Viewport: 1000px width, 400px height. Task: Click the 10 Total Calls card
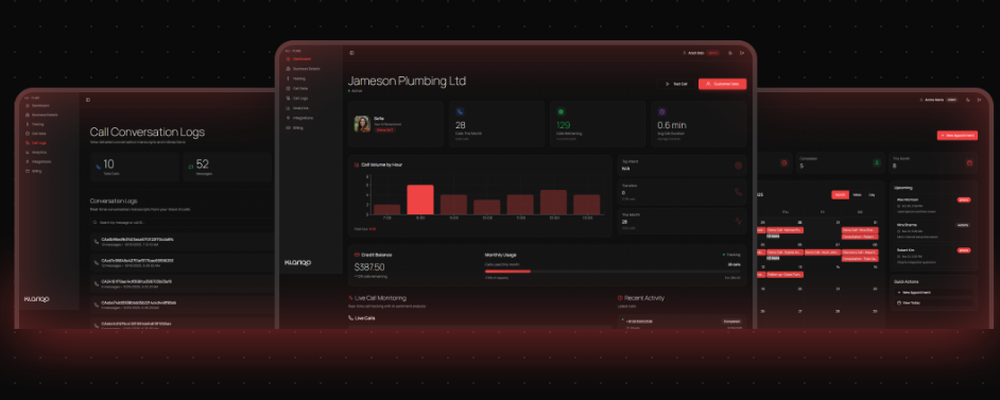point(135,167)
